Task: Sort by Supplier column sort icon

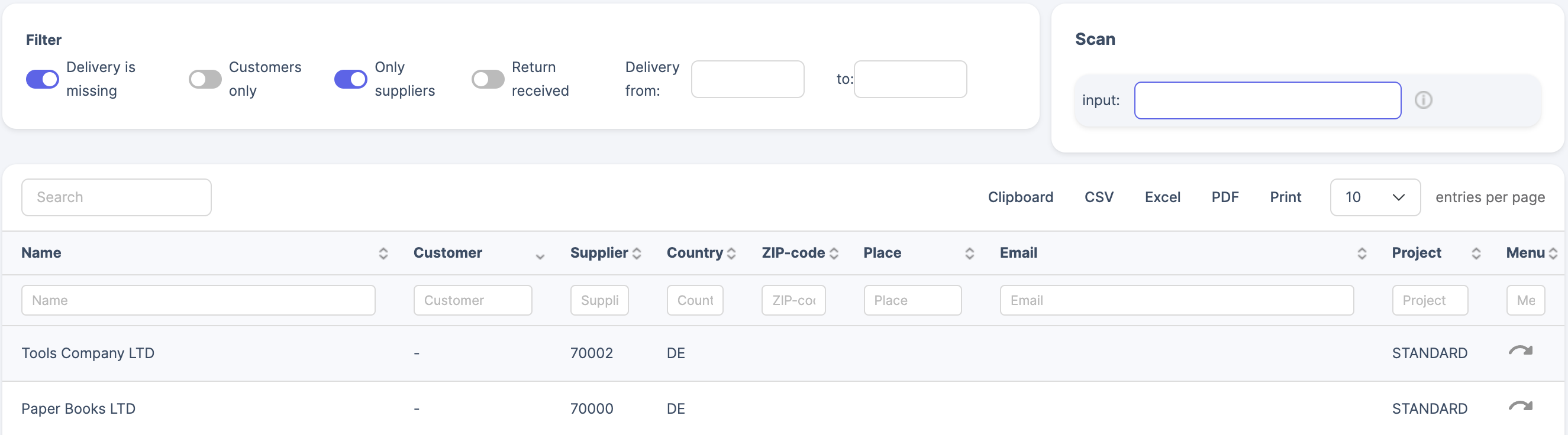Action: click(637, 253)
